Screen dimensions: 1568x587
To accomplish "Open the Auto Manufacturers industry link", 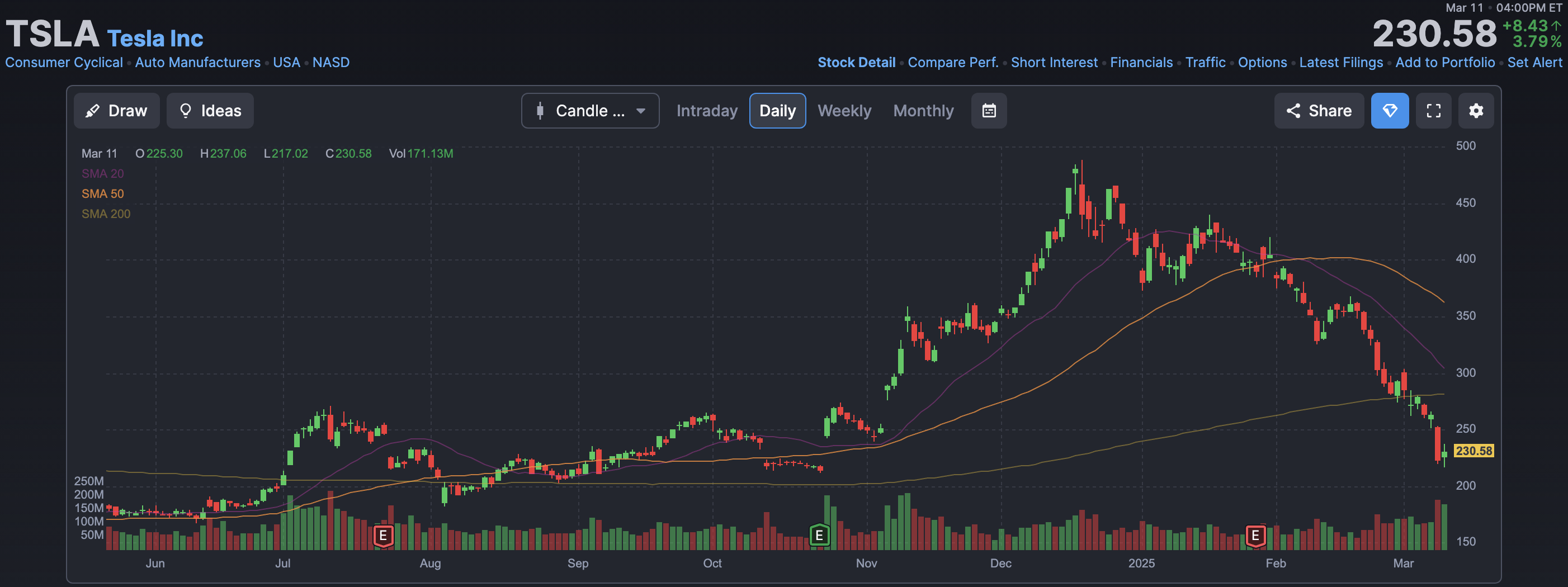I will click(x=198, y=63).
